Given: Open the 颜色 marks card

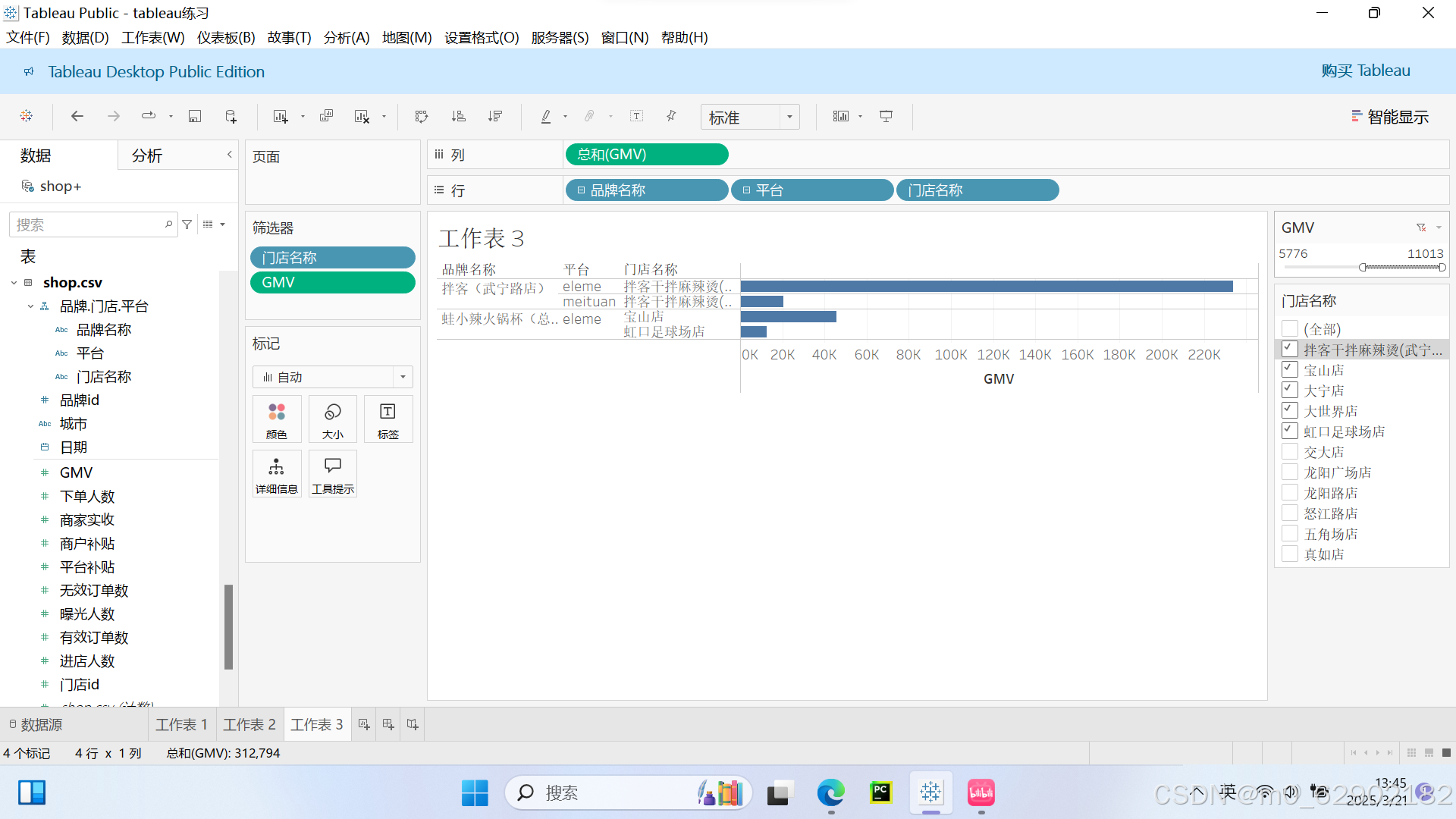Looking at the screenshot, I should (x=277, y=419).
